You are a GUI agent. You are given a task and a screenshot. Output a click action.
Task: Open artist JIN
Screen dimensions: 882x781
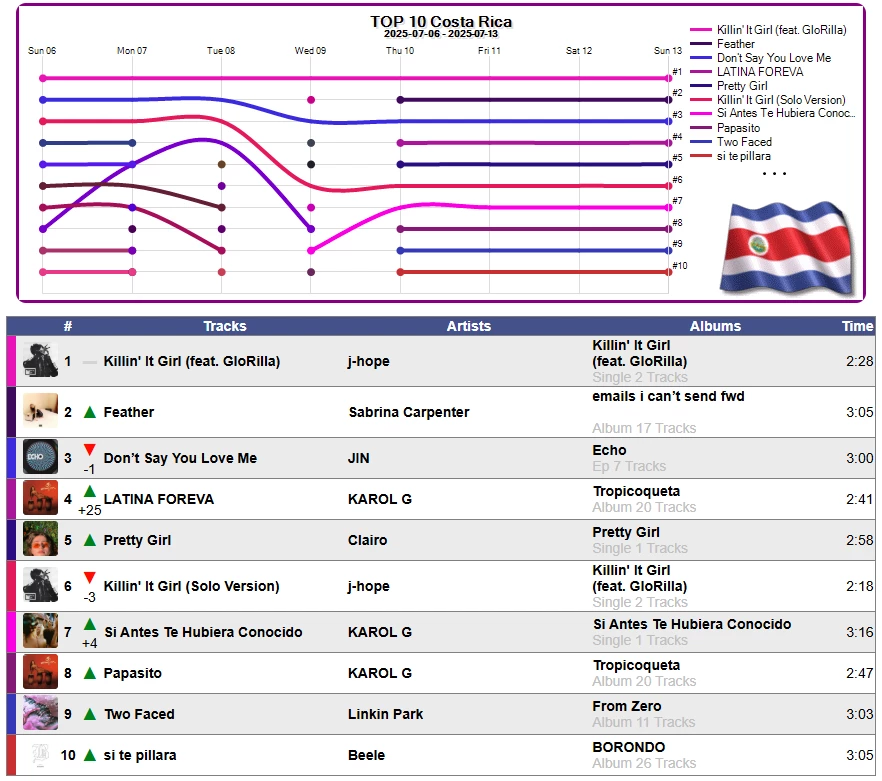click(x=358, y=458)
